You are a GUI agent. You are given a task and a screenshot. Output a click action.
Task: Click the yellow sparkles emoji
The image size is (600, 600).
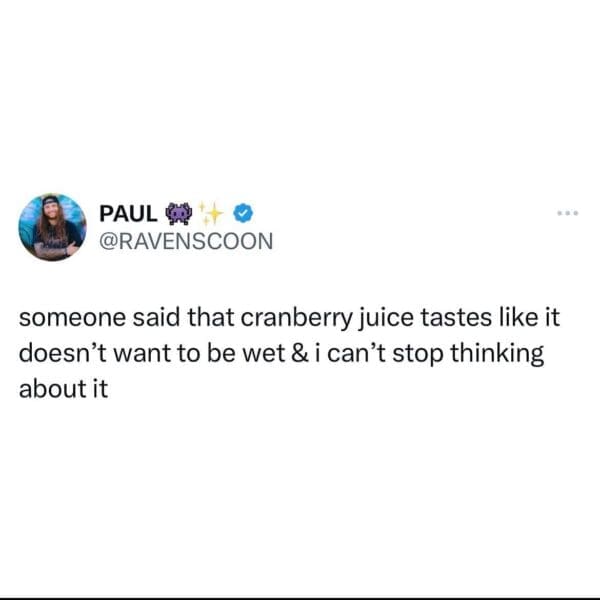pyautogui.click(x=211, y=213)
